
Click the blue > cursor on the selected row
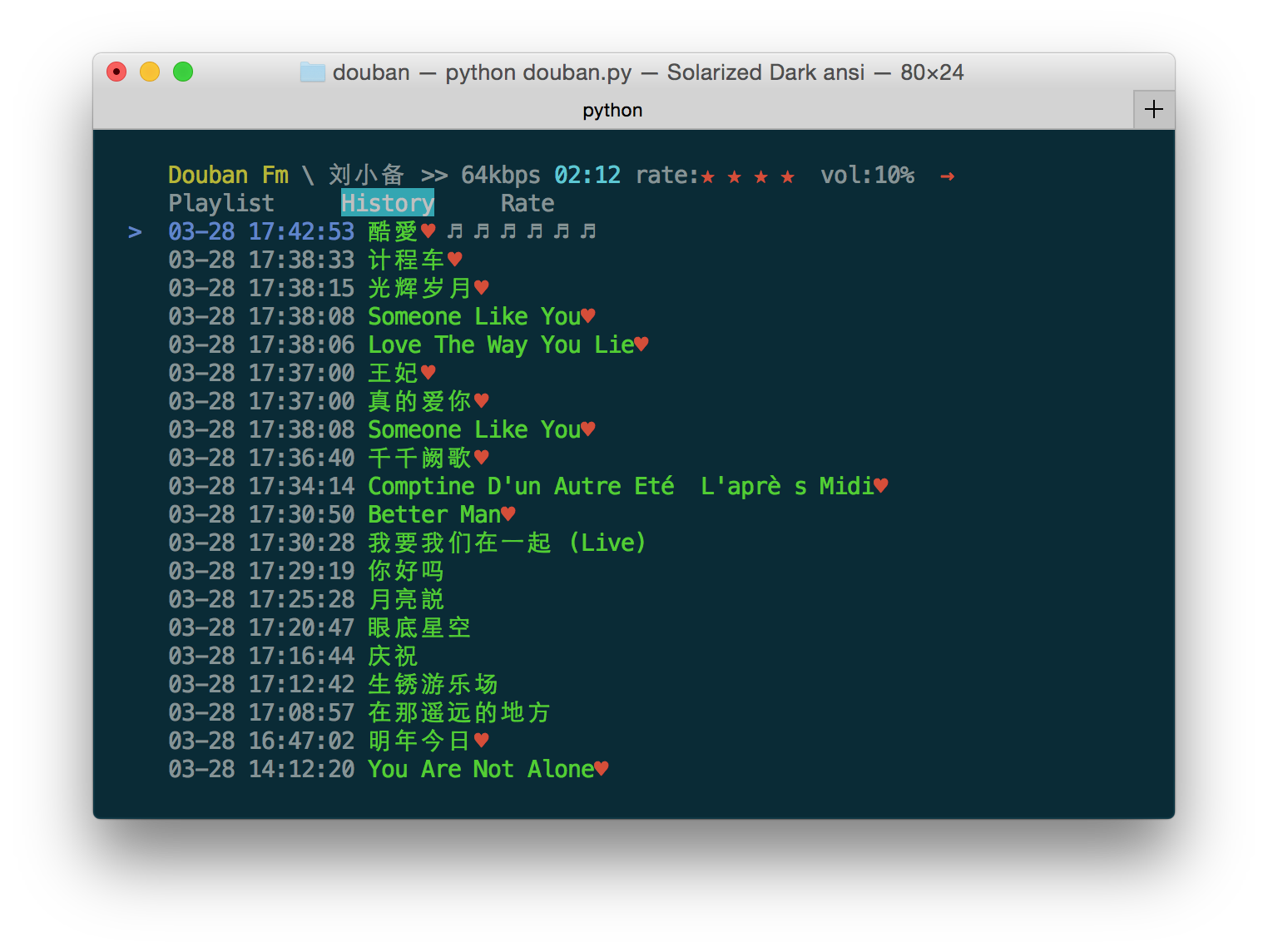pos(135,232)
